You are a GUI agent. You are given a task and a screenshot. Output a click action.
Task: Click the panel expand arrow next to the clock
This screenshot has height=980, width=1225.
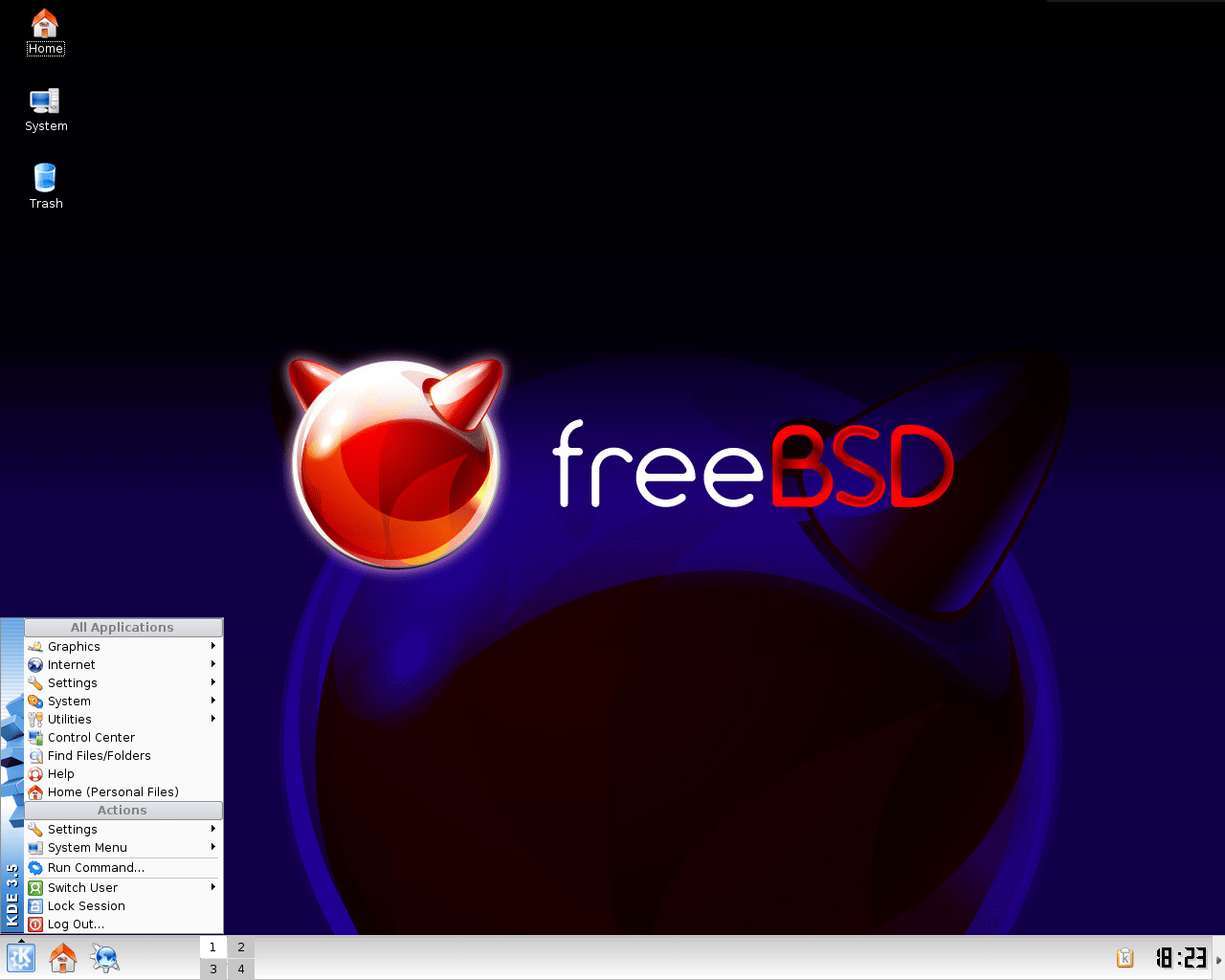(1216, 957)
